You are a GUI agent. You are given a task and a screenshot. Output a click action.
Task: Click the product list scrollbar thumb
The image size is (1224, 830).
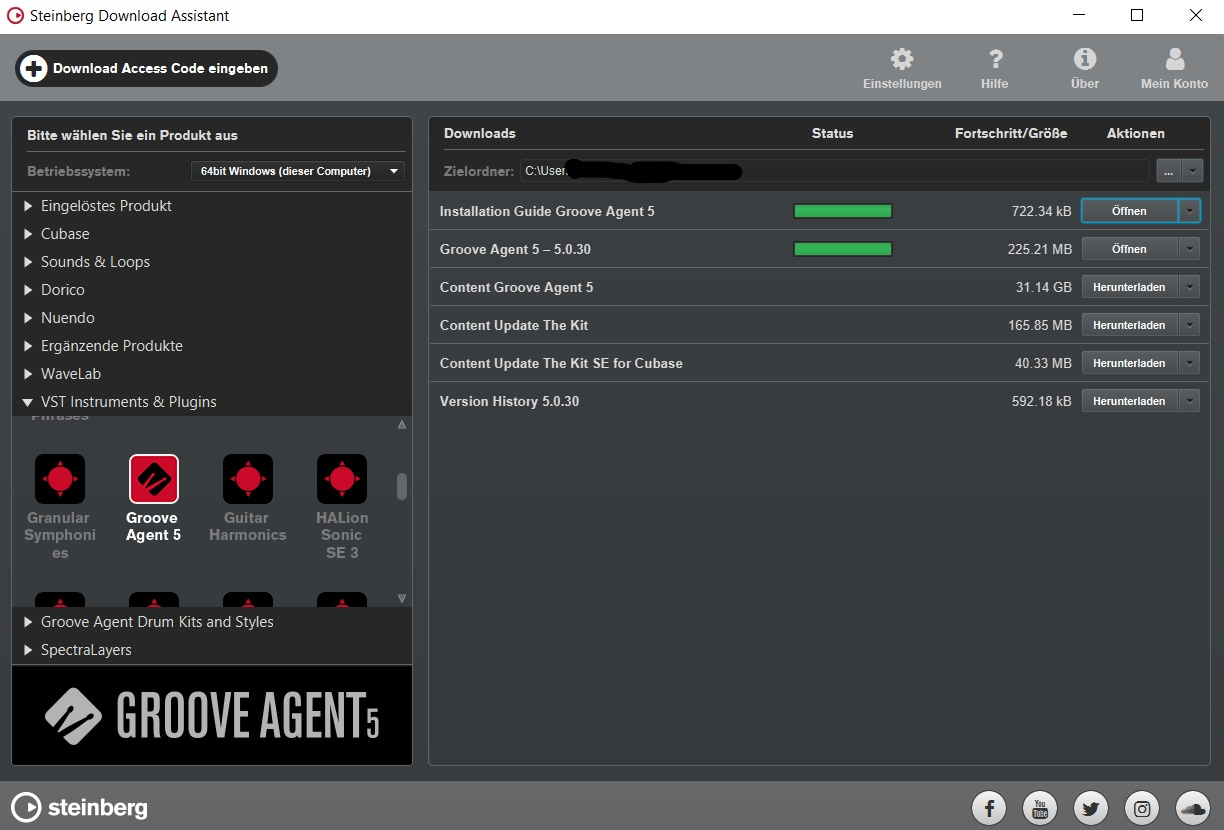click(x=402, y=486)
